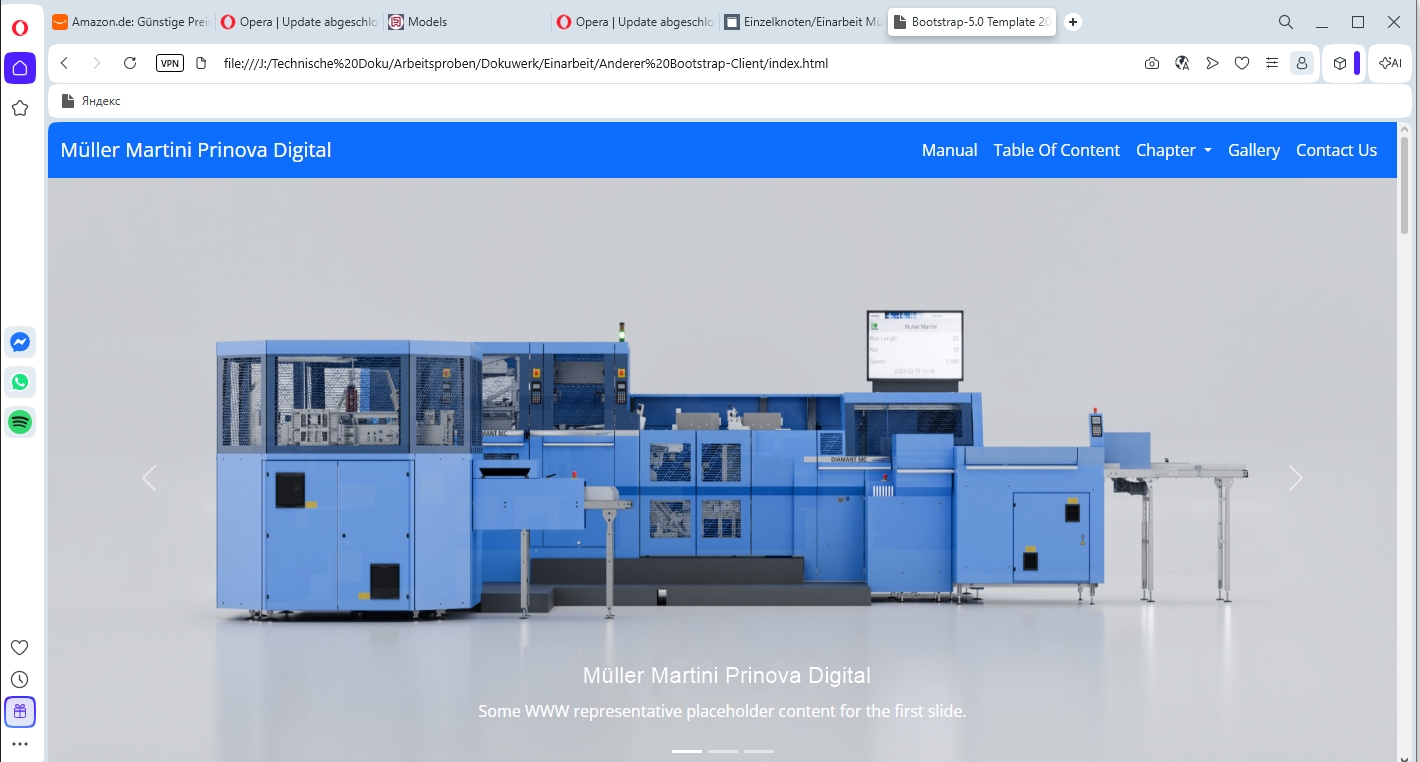Open a new tab with plus button
The width and height of the screenshot is (1420, 762).
pyautogui.click(x=1073, y=22)
